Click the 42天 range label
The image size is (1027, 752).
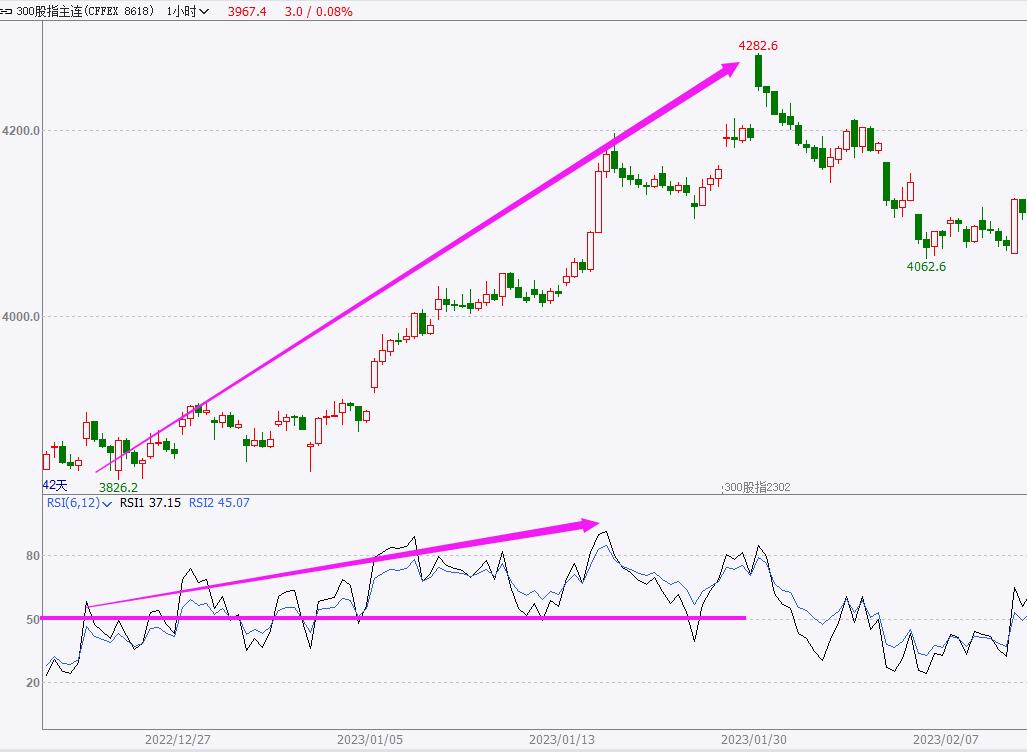pos(55,485)
